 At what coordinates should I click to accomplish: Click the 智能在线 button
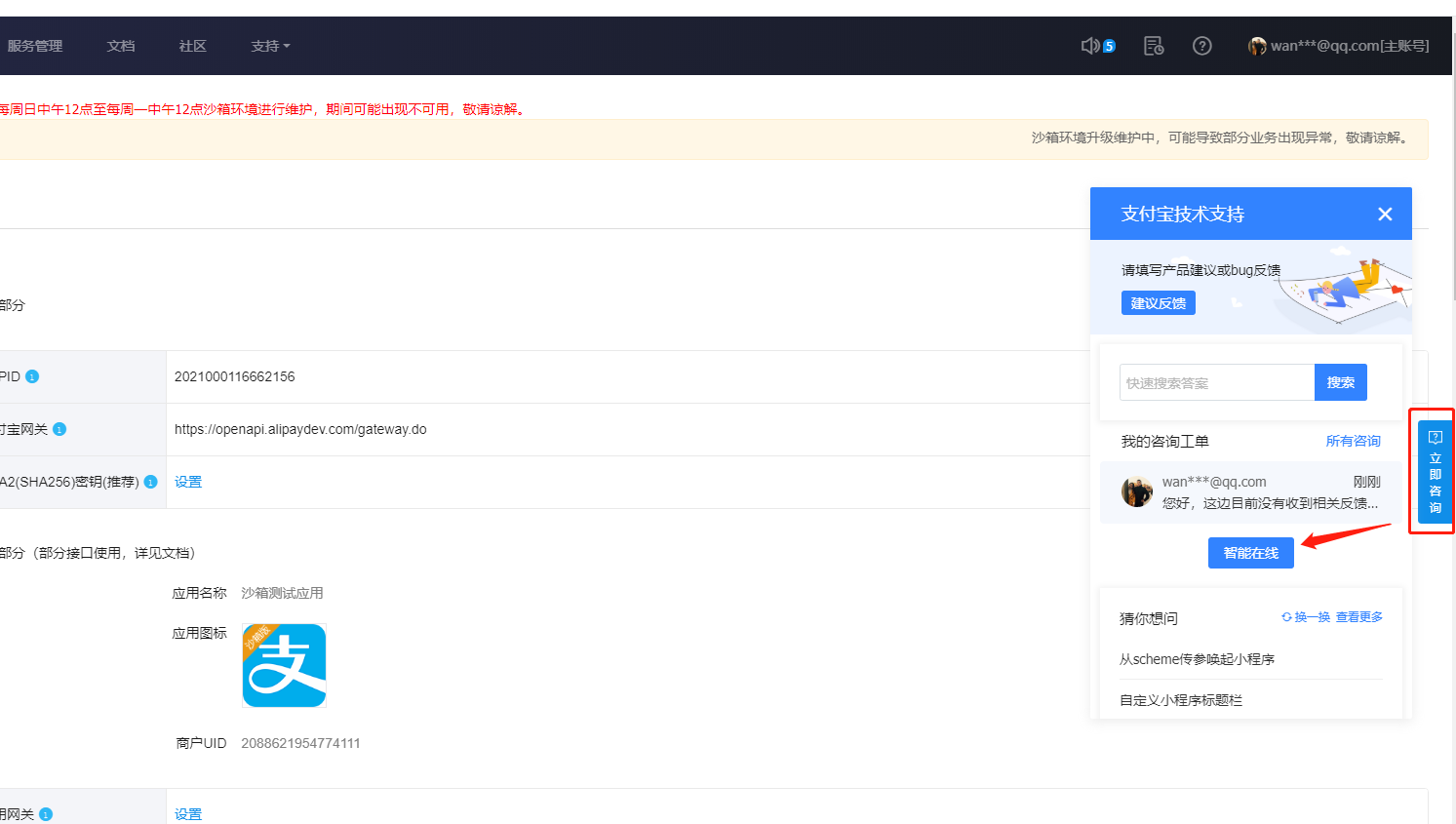pos(1251,553)
